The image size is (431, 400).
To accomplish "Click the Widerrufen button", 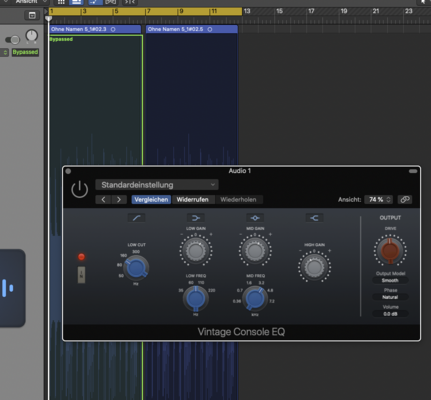I will point(192,200).
